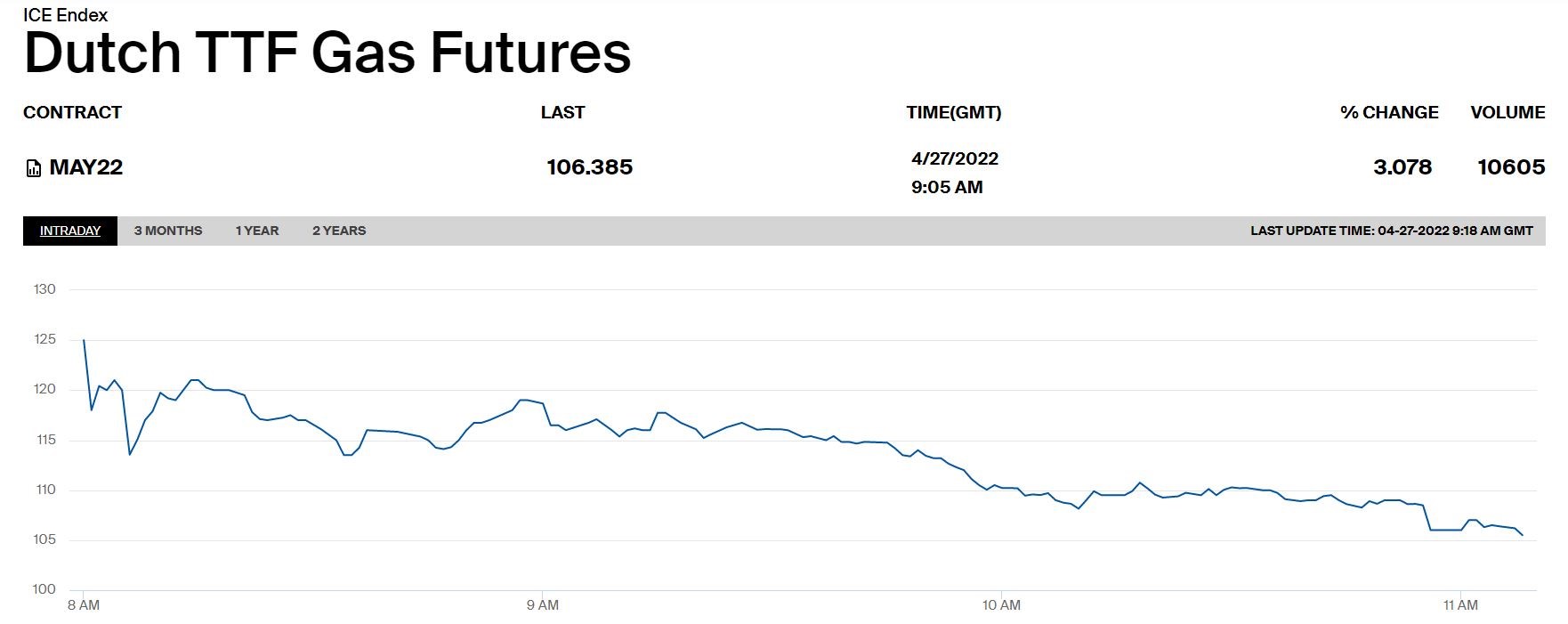1568x624 pixels.
Task: Click the TIME(GMT) column header
Action: point(954,112)
